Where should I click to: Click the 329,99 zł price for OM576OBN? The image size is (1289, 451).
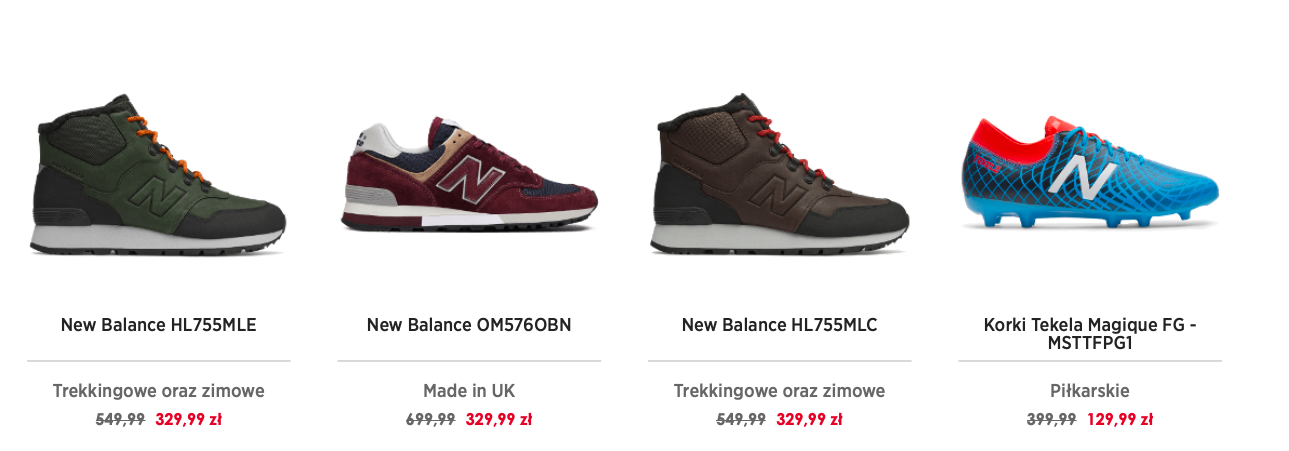pyautogui.click(x=499, y=420)
